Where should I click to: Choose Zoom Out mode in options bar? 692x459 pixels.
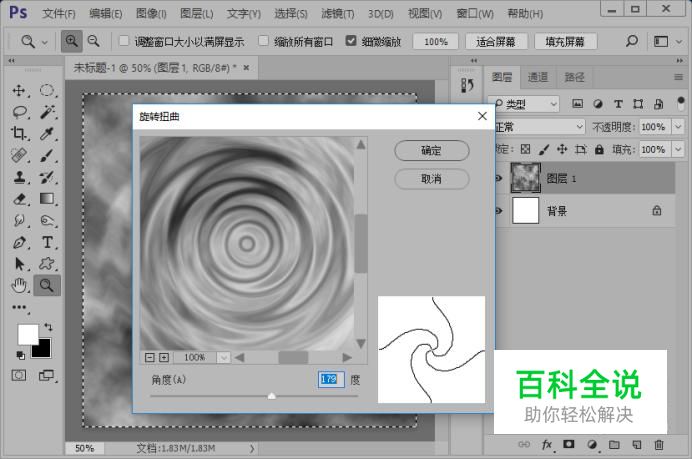94,41
